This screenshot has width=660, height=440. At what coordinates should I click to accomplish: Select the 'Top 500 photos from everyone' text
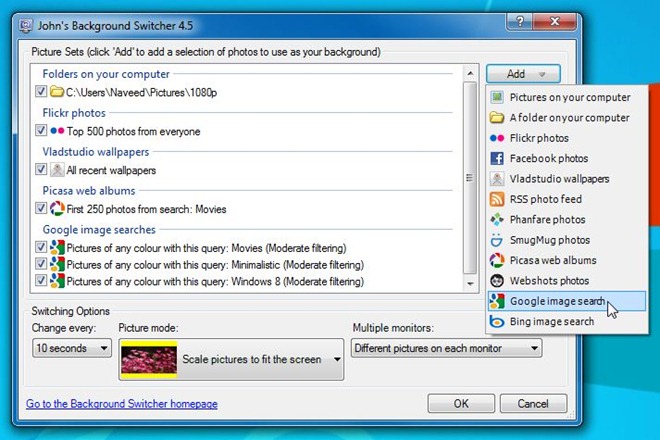(133, 131)
